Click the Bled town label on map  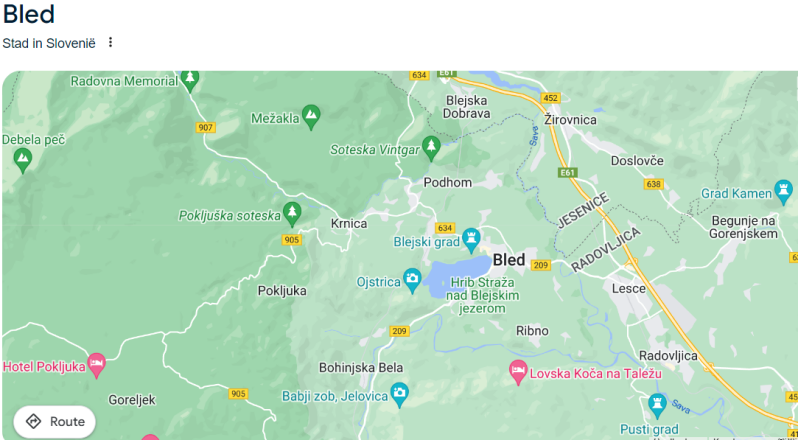coord(508,260)
